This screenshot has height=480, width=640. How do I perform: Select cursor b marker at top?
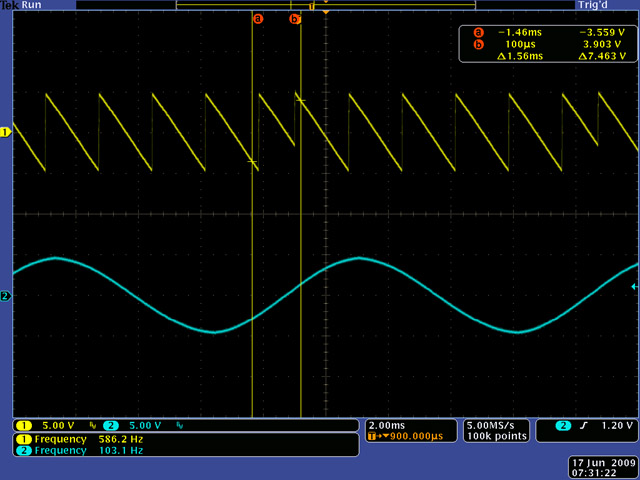[x=294, y=18]
